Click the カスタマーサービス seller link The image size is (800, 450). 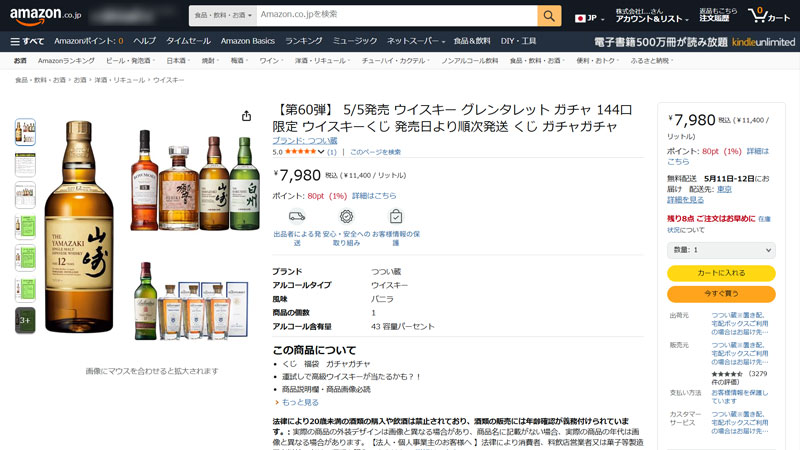pyautogui.click(x=740, y=422)
